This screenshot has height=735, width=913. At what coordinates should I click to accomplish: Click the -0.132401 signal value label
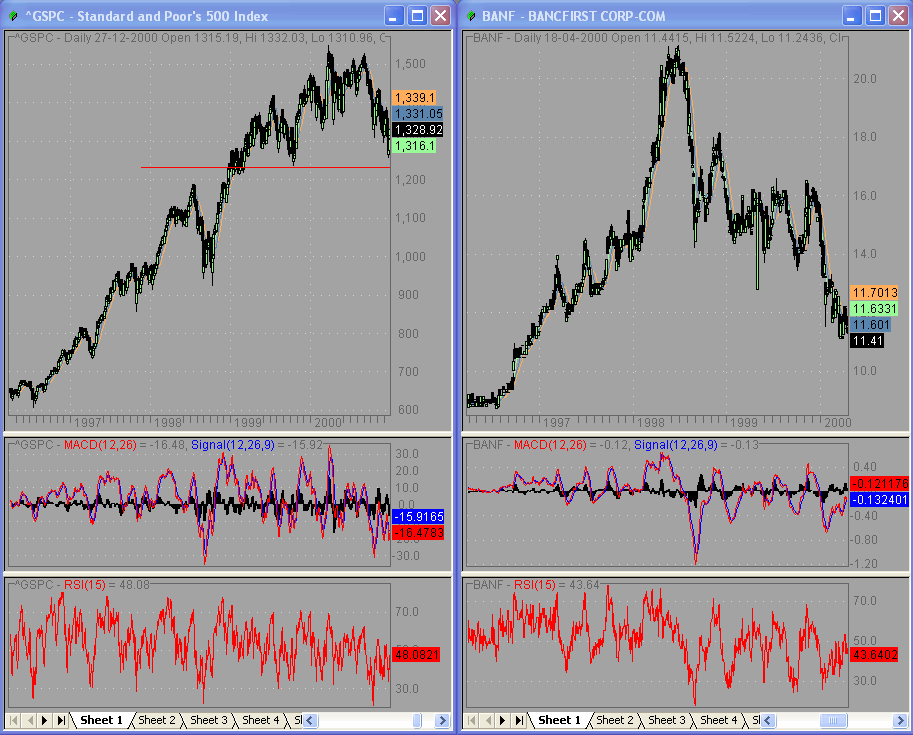[879, 499]
